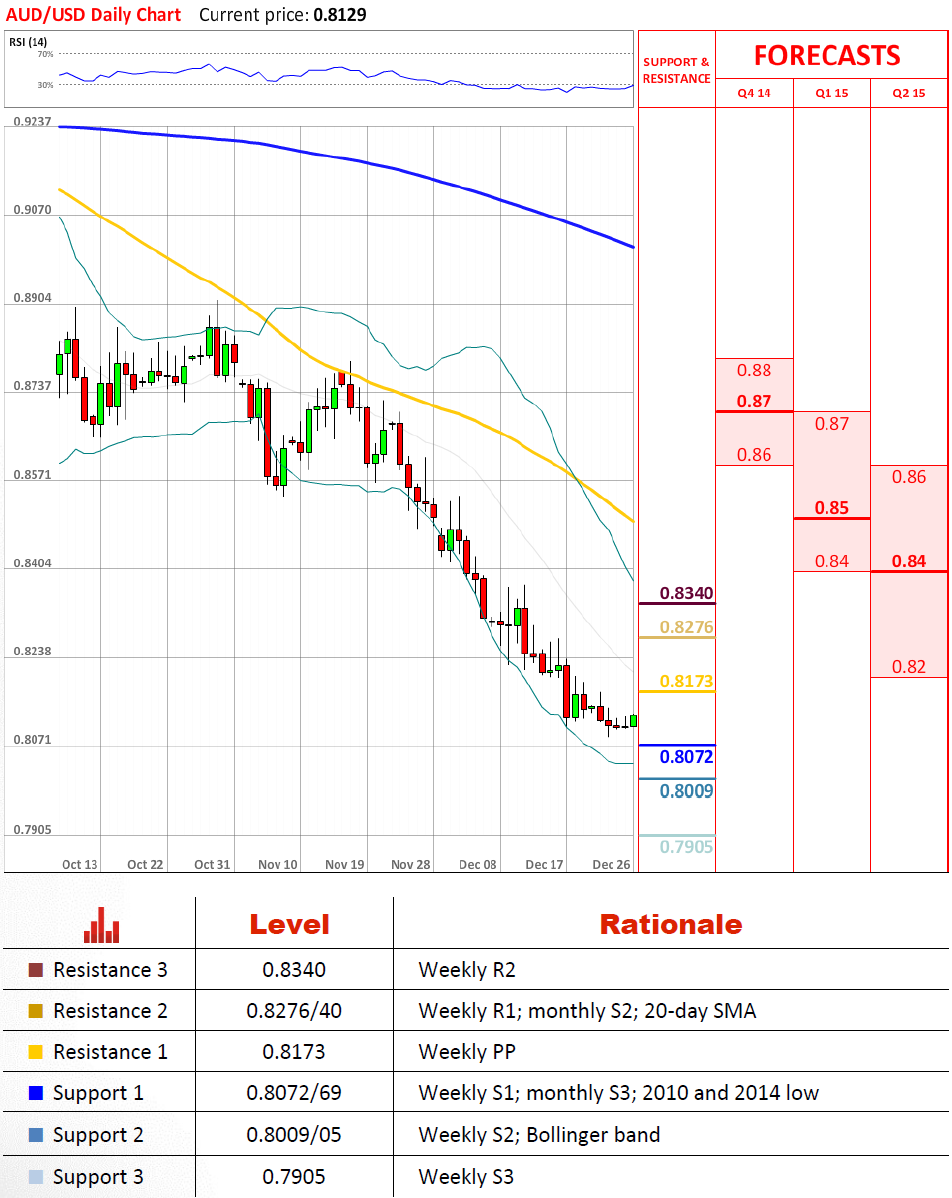Click the bold 0.87 Q4 14 forecast
952x1198 pixels.
tap(753, 401)
